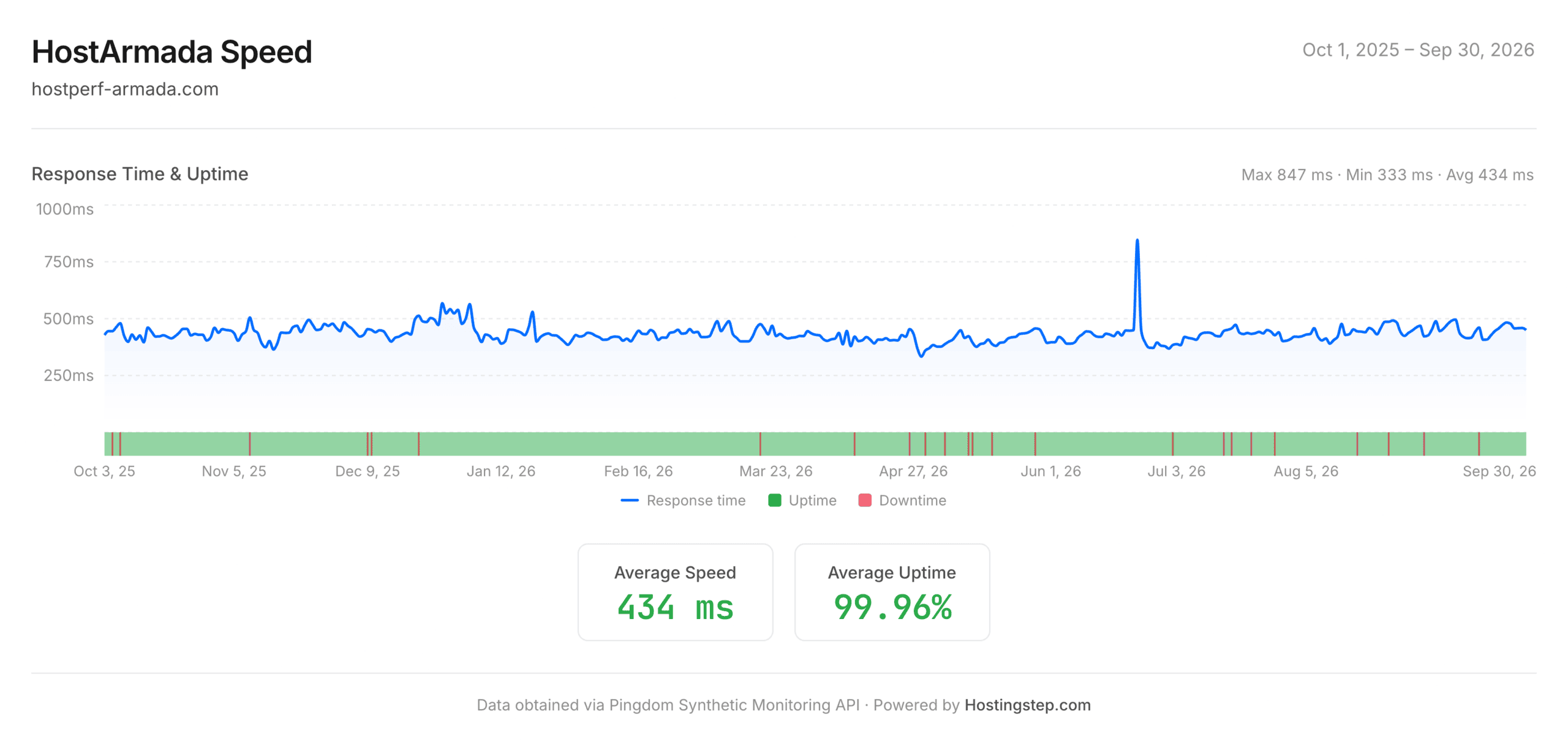Select the Average Speed 434 ms card
The width and height of the screenshot is (1568, 747).
tap(675, 592)
